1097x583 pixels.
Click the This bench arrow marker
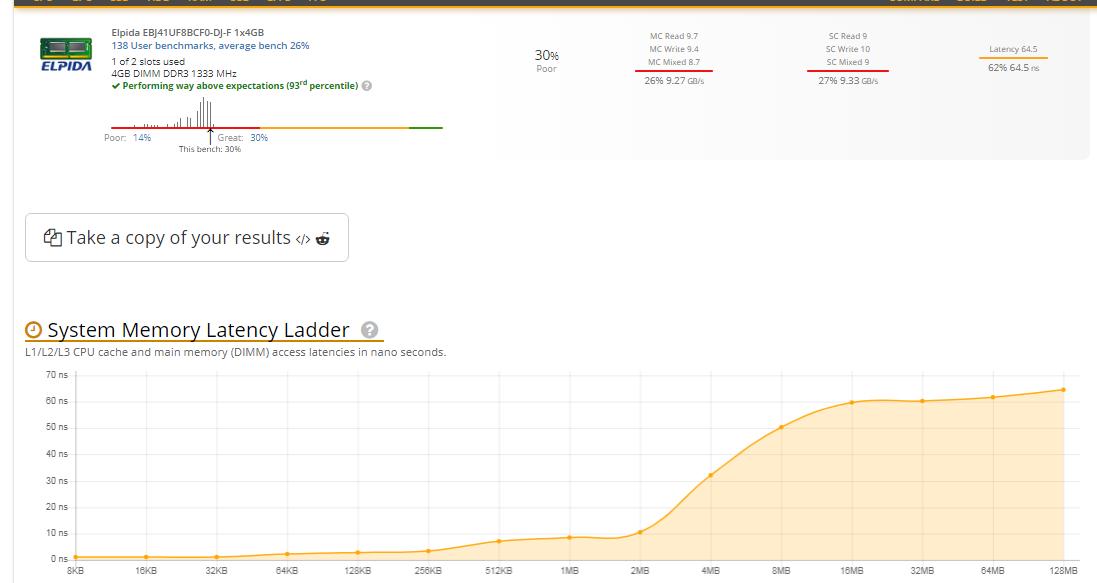coord(211,136)
